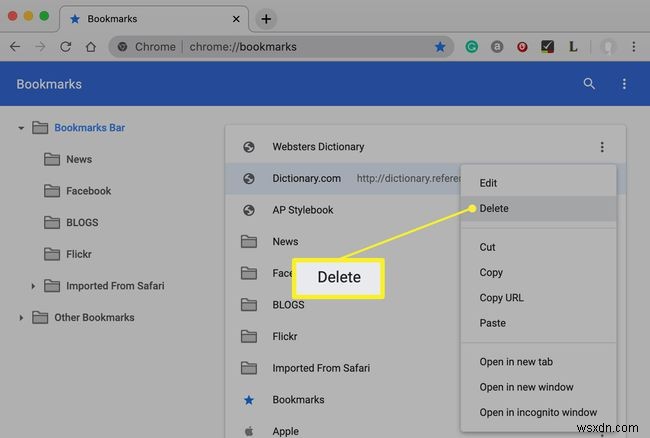Image resolution: width=650 pixels, height=438 pixels.
Task: Choose Copy in the context menu
Action: [x=538, y=272]
